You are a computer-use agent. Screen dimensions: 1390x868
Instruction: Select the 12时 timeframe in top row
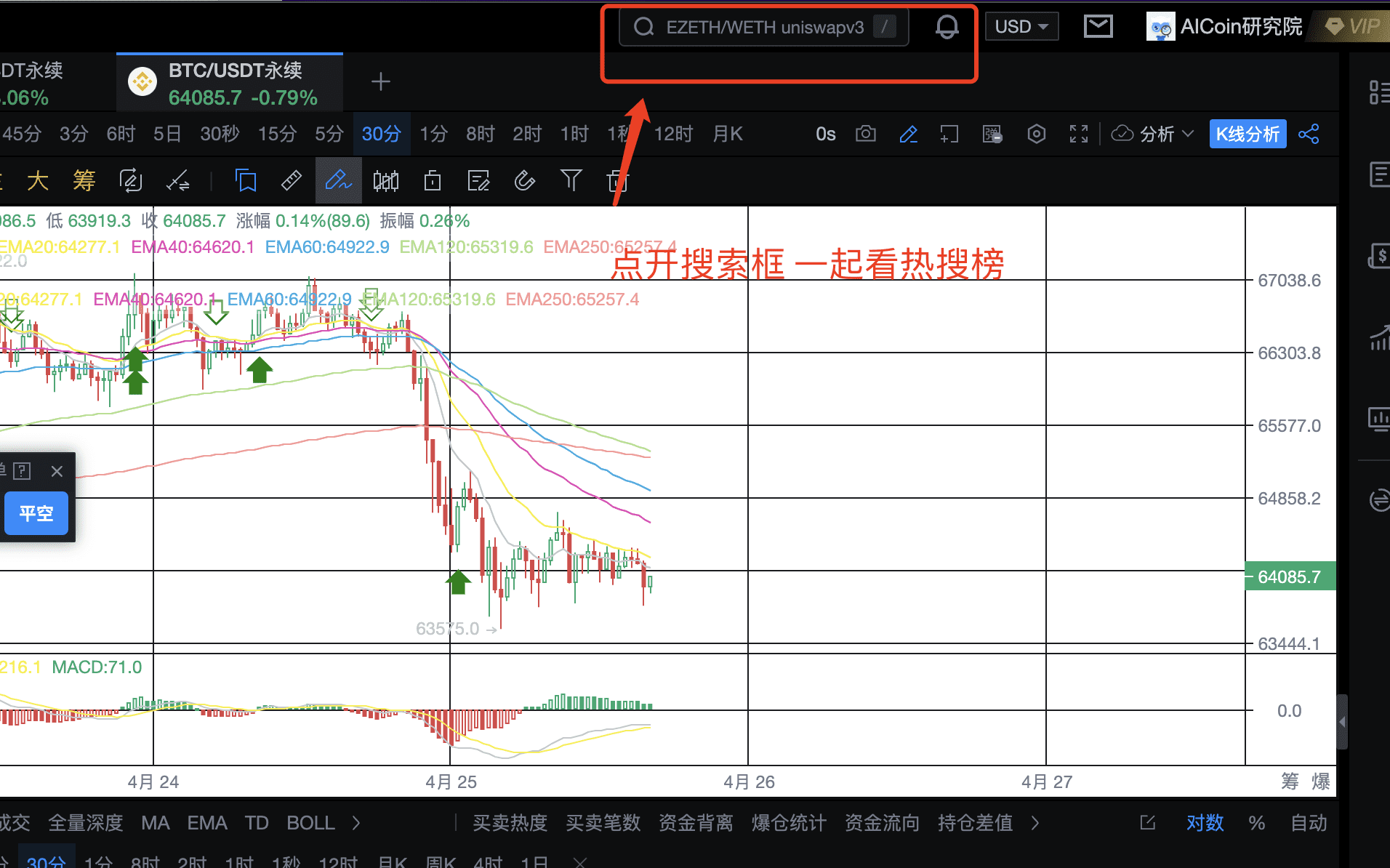point(673,134)
